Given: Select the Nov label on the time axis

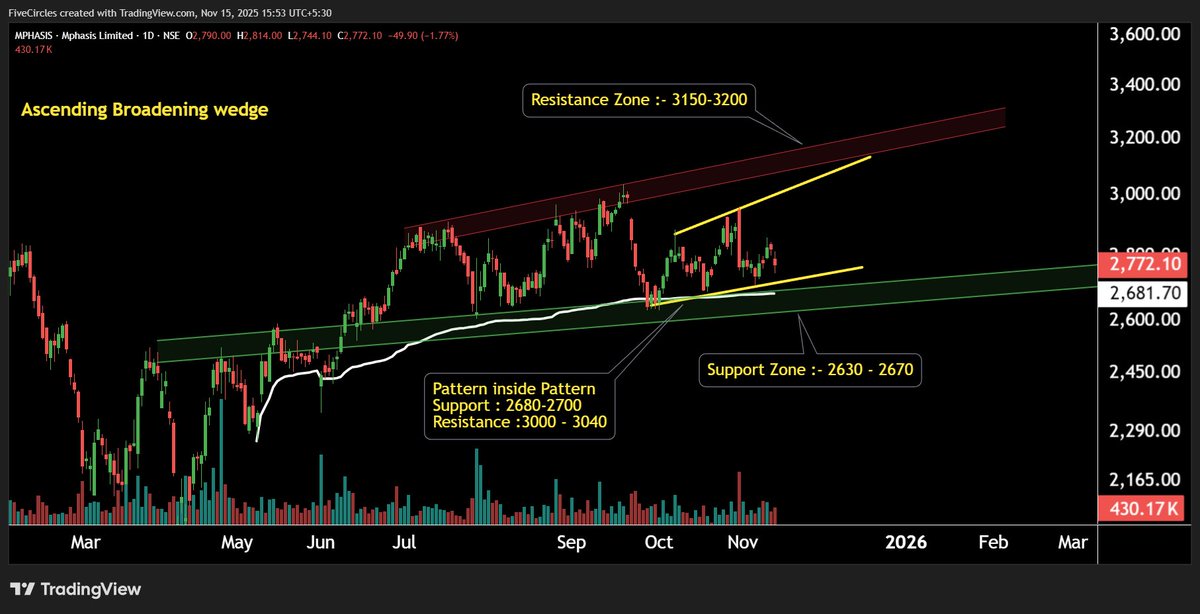Looking at the screenshot, I should [742, 542].
